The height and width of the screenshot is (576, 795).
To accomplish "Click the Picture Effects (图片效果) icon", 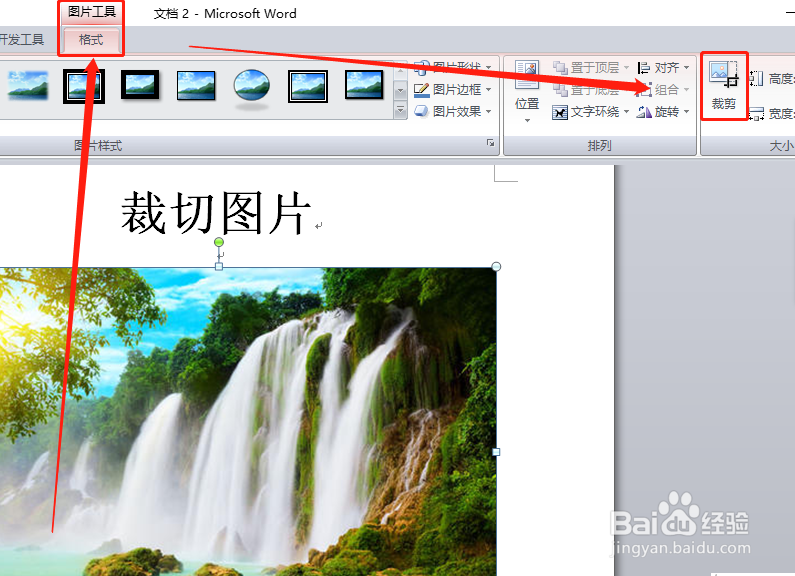I will tap(421, 111).
